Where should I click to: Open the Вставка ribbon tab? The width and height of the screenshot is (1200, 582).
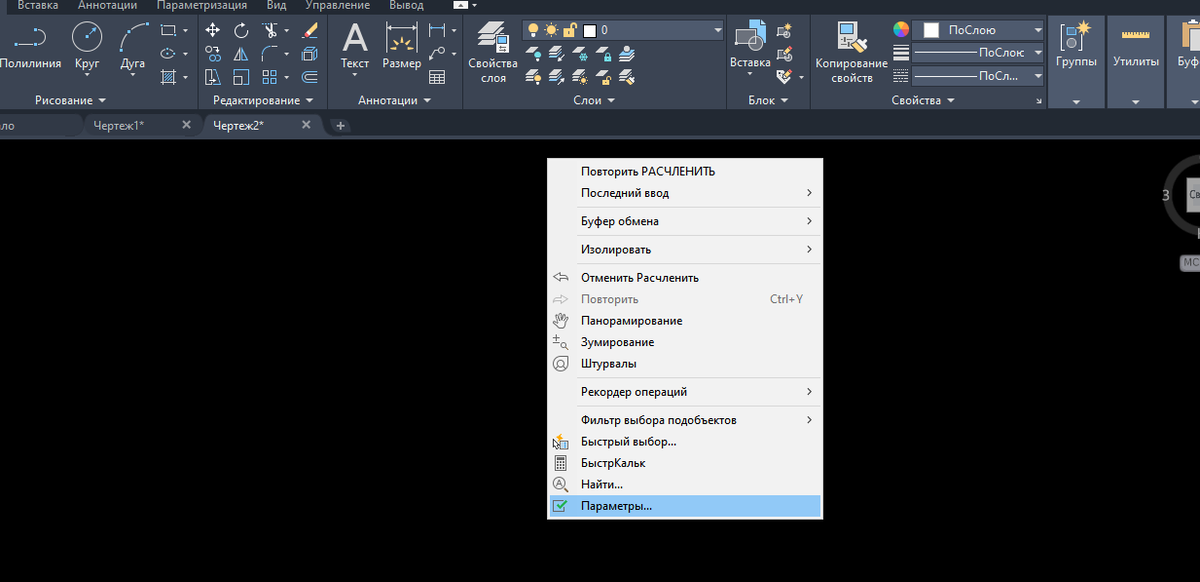[38, 6]
